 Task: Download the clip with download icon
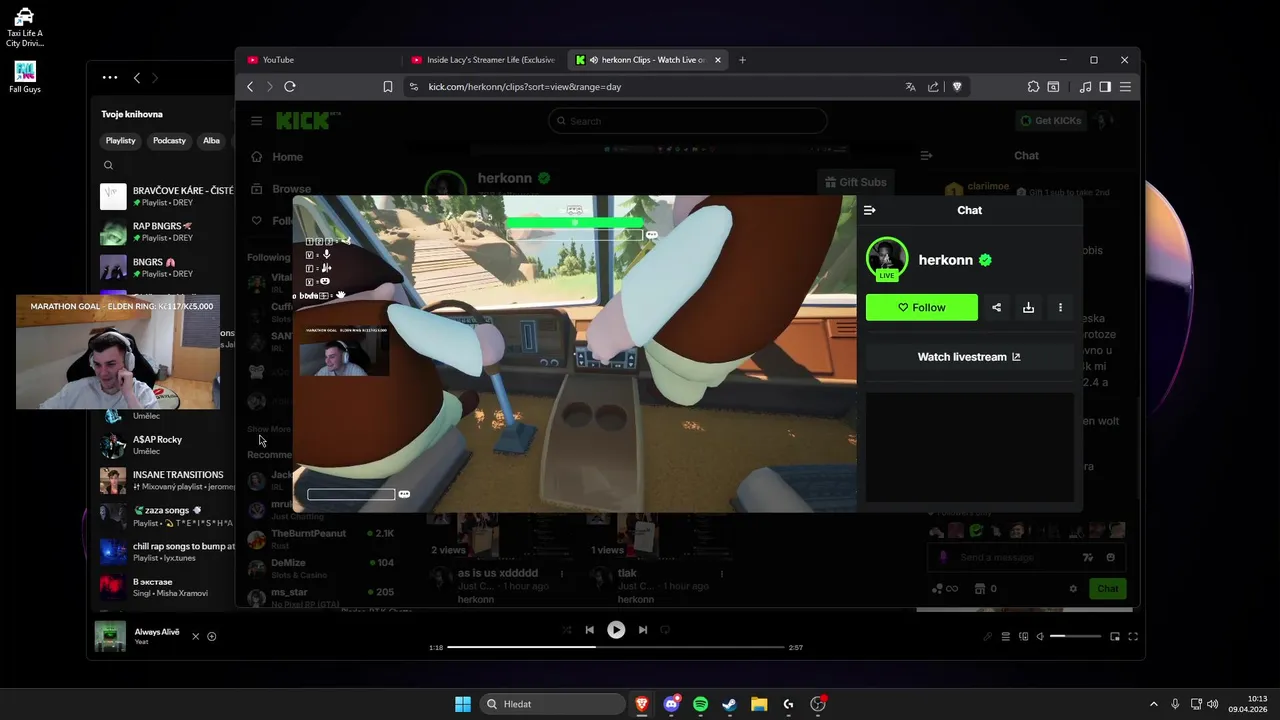(x=1028, y=307)
